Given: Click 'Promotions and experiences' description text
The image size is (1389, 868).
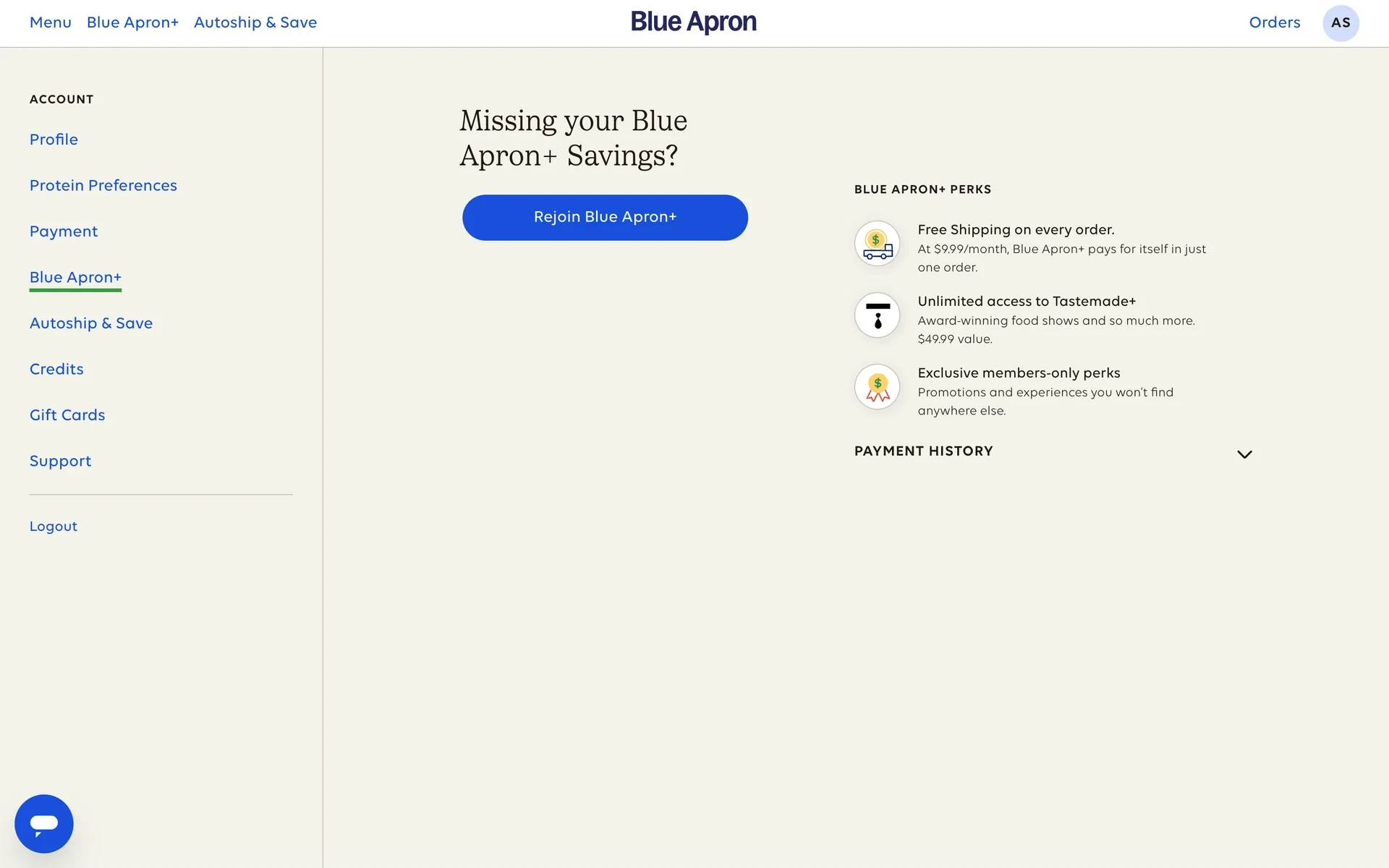Looking at the screenshot, I should (x=1045, y=401).
